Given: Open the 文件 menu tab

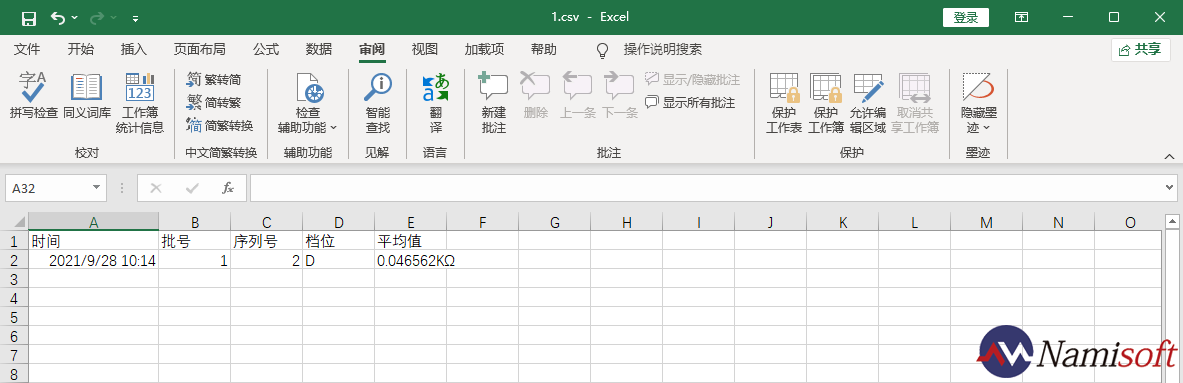Looking at the screenshot, I should (x=27, y=50).
